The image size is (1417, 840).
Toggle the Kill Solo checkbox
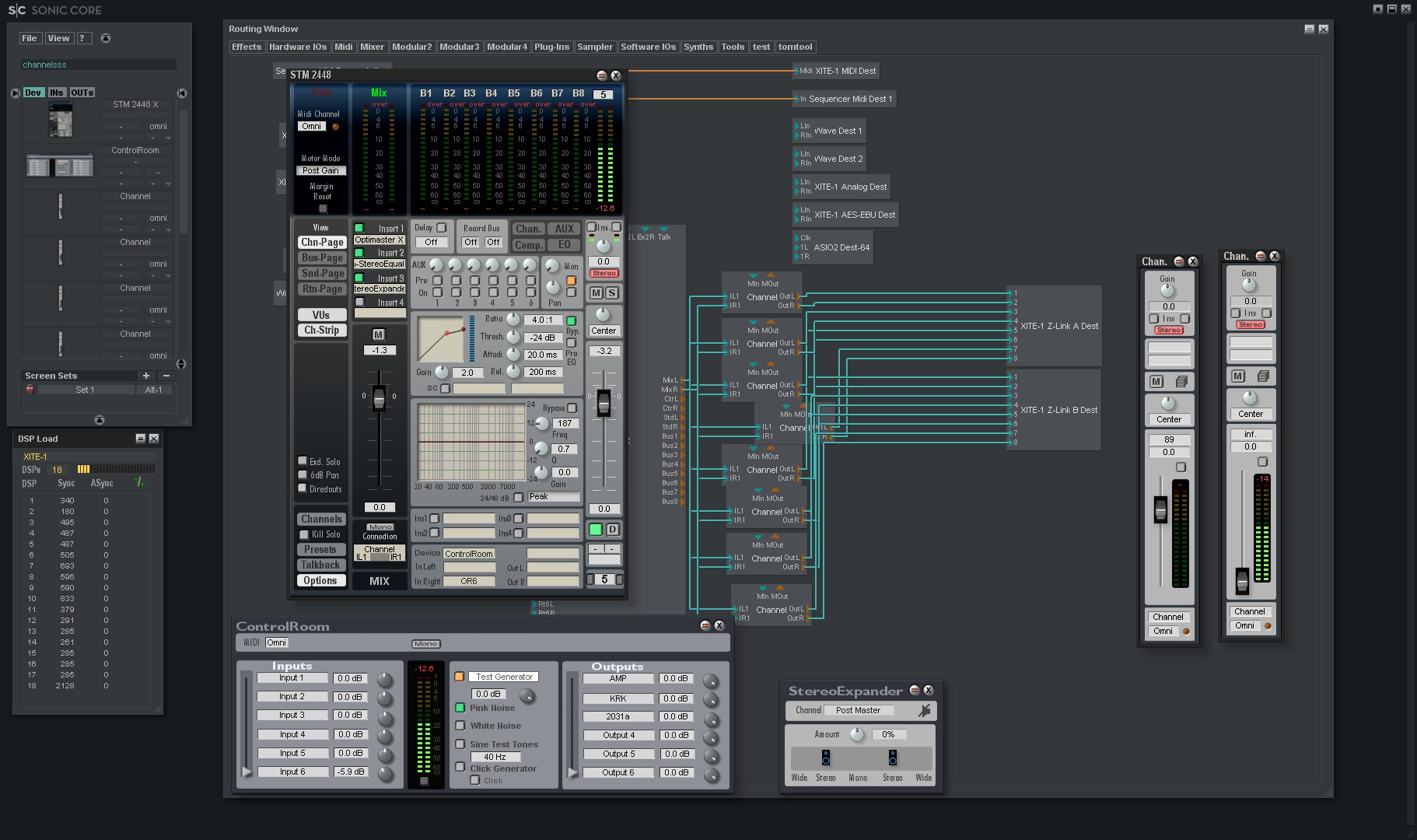[x=304, y=534]
